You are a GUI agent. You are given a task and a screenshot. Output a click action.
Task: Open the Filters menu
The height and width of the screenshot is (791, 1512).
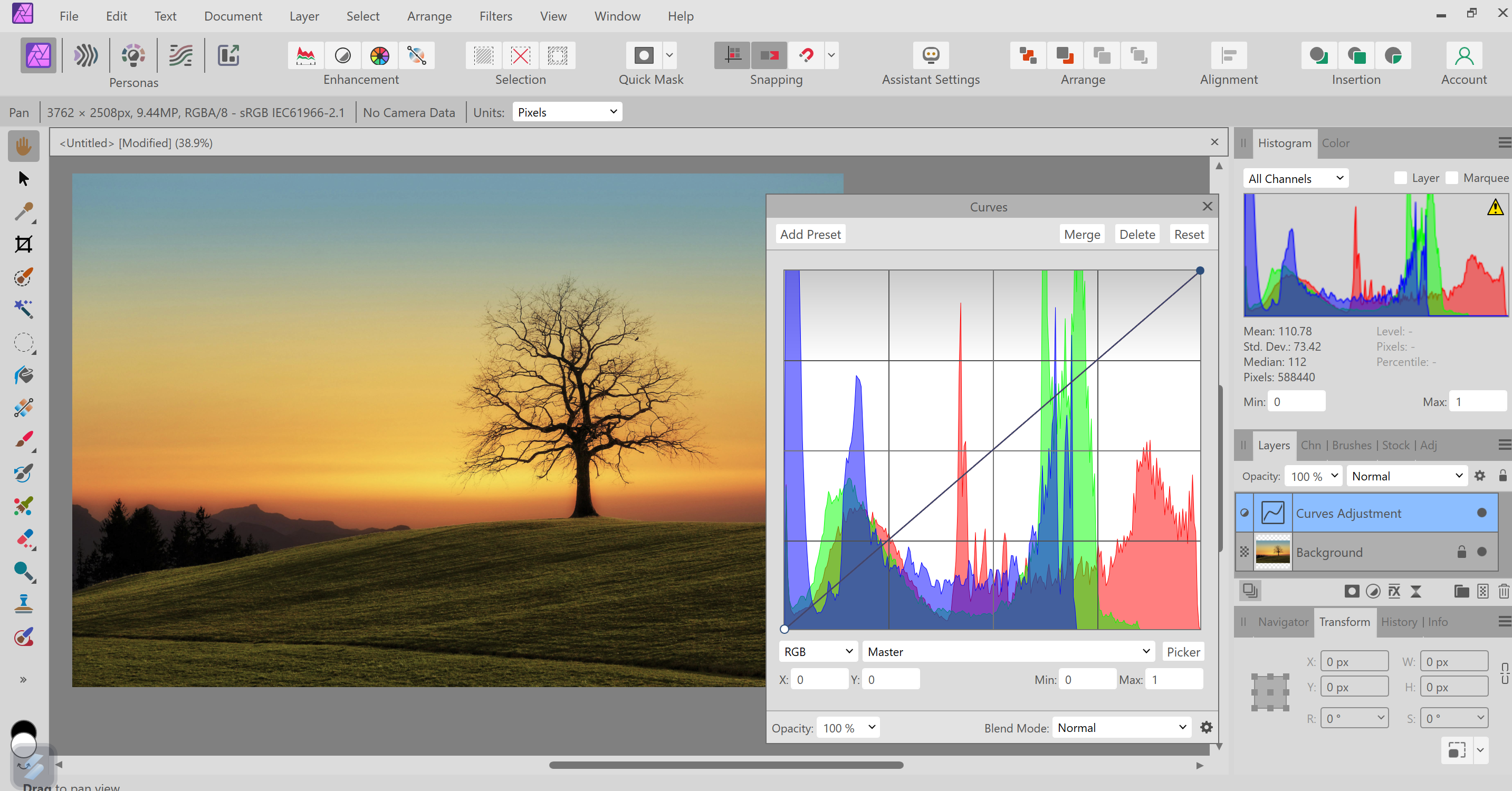495,16
